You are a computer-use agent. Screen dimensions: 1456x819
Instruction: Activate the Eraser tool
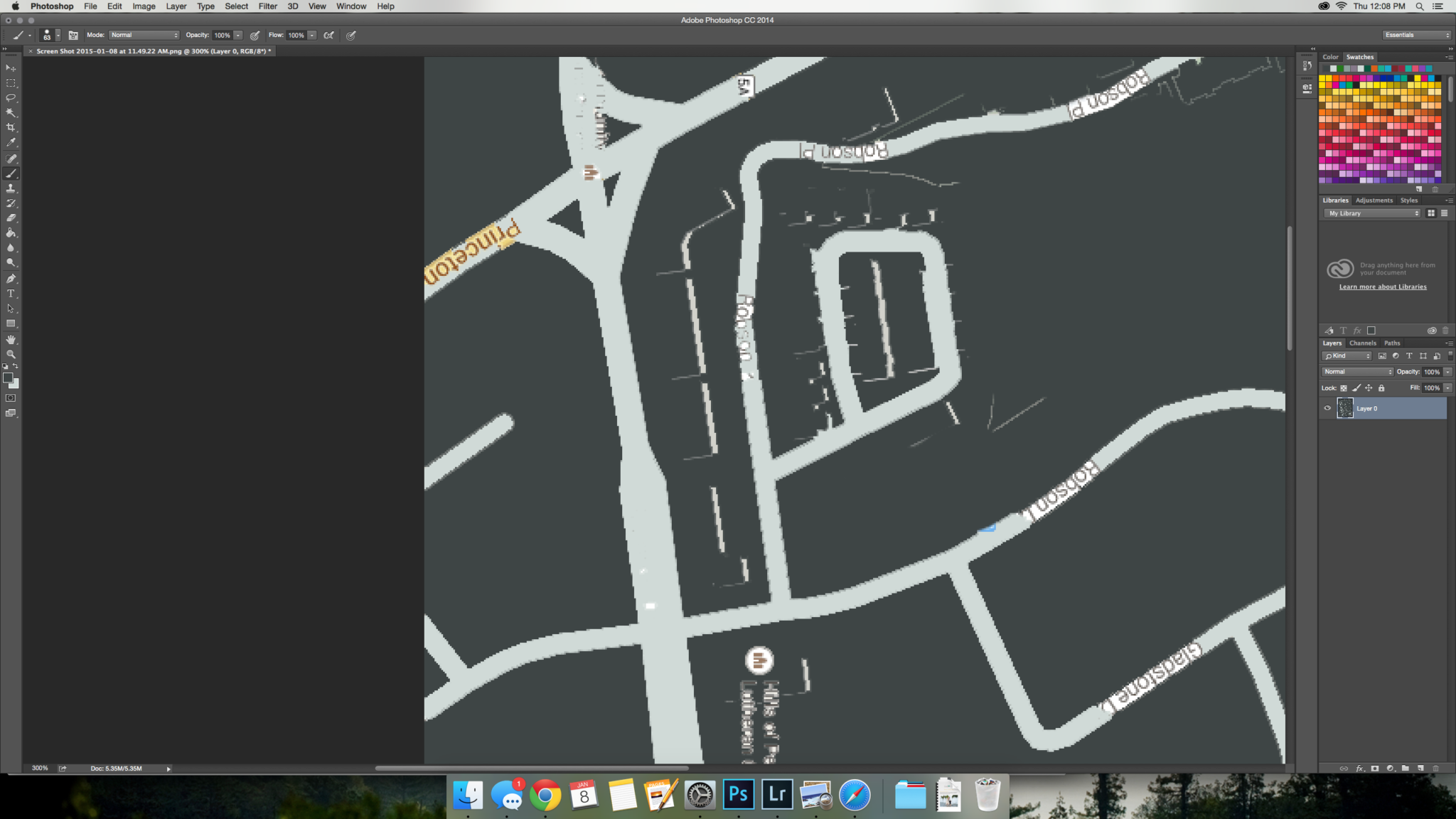[x=11, y=218]
